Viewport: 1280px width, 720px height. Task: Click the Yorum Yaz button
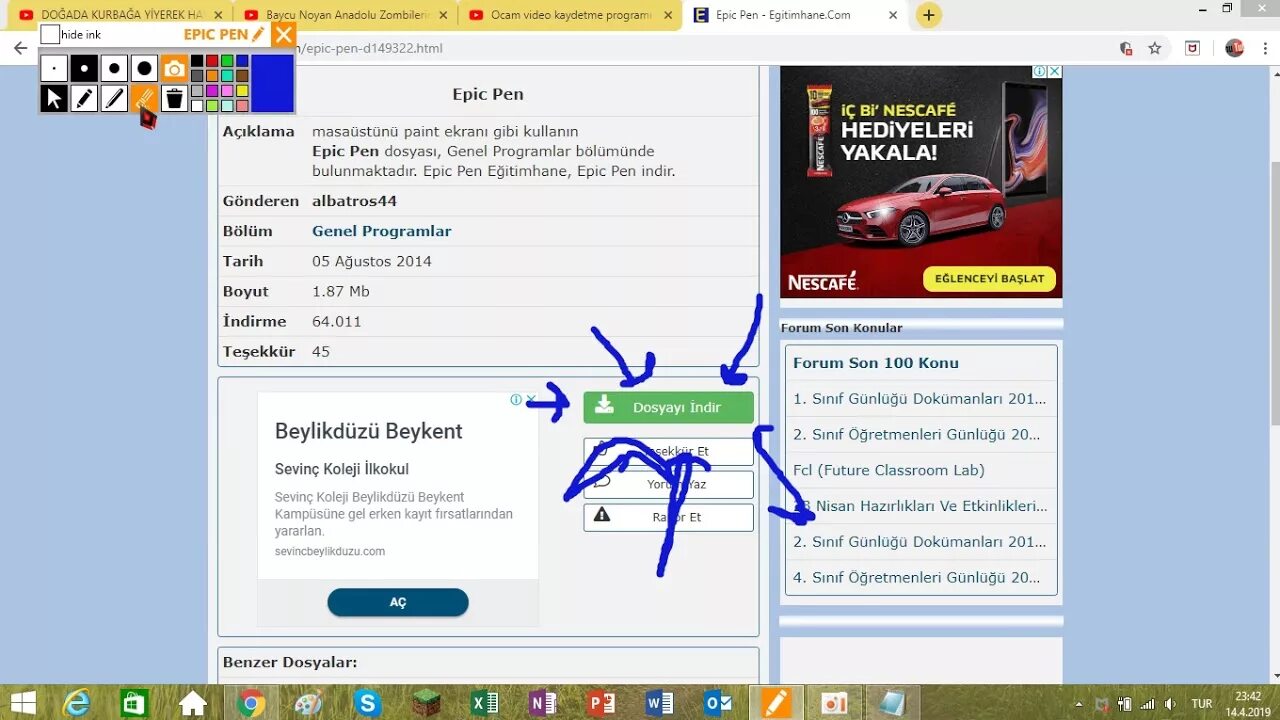[x=668, y=484]
